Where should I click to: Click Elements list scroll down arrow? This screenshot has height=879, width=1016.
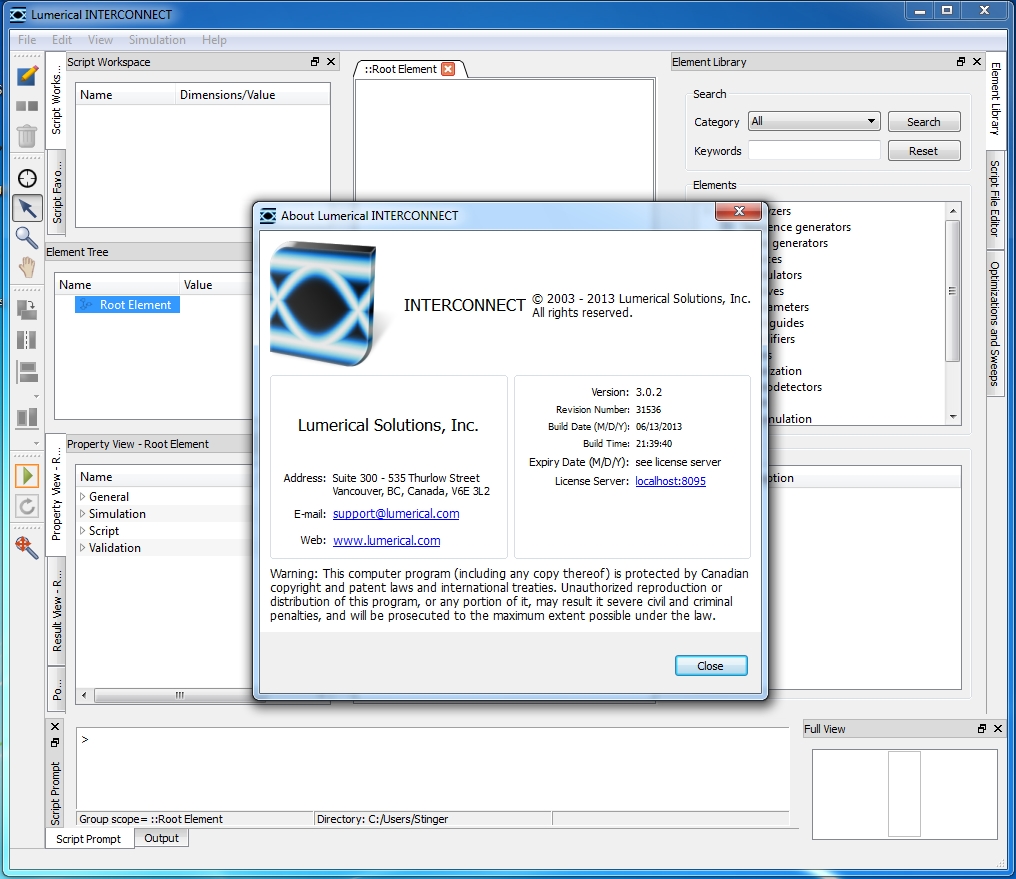[952, 417]
